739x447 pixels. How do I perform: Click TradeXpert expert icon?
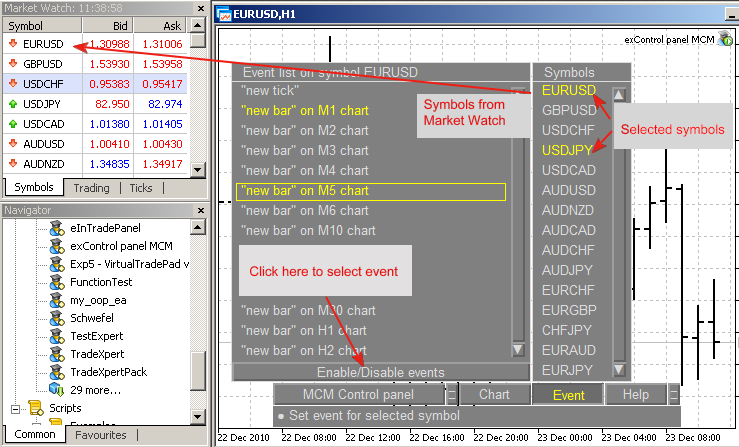point(57,354)
